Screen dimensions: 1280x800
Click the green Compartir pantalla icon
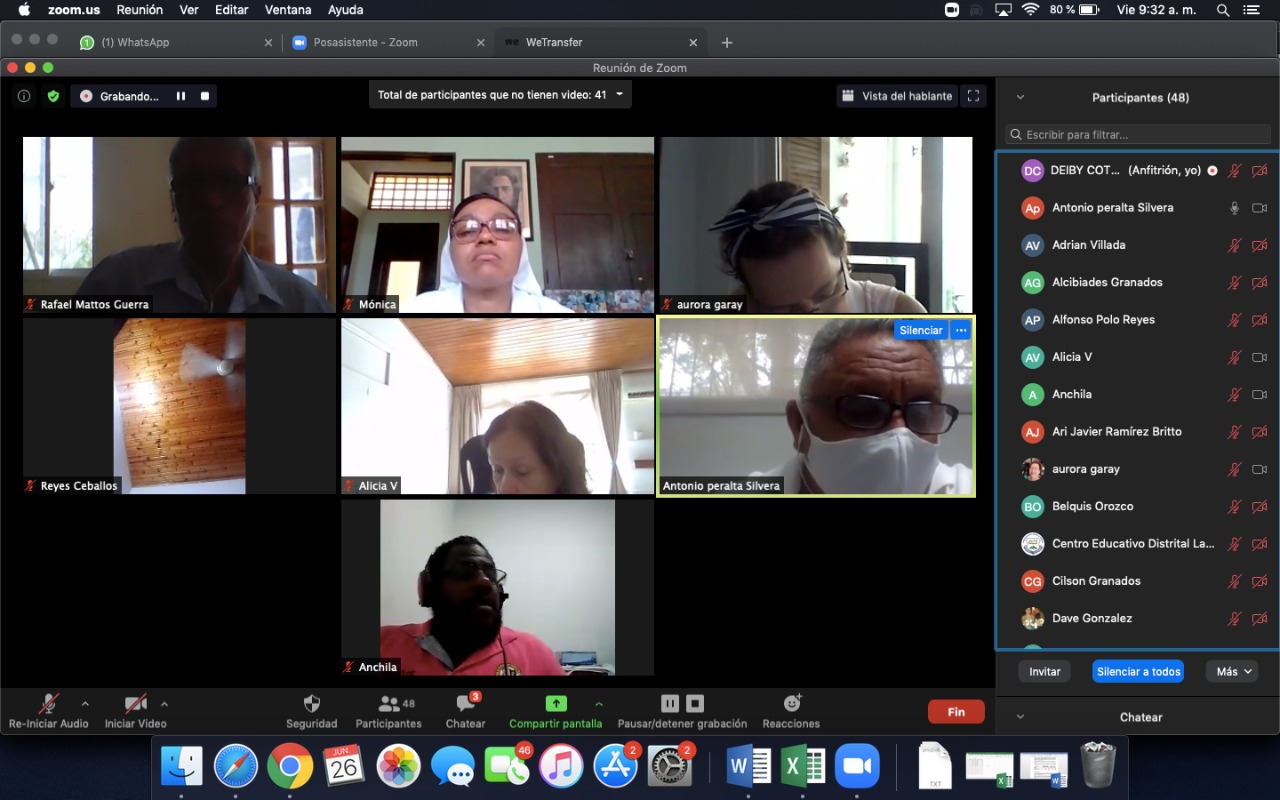[555, 704]
